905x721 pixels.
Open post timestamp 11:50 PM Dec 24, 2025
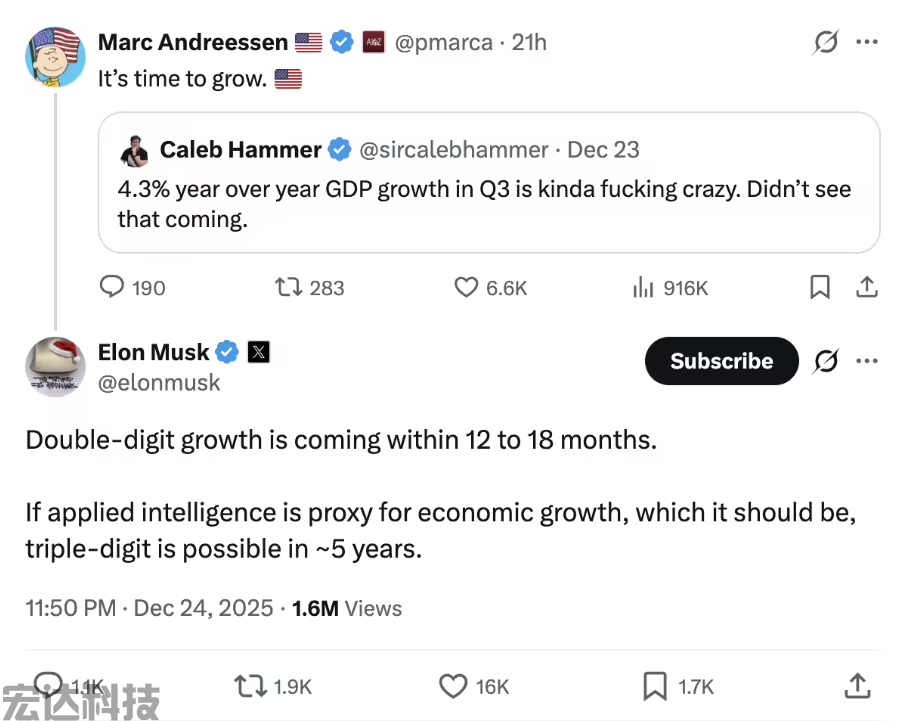(x=149, y=608)
